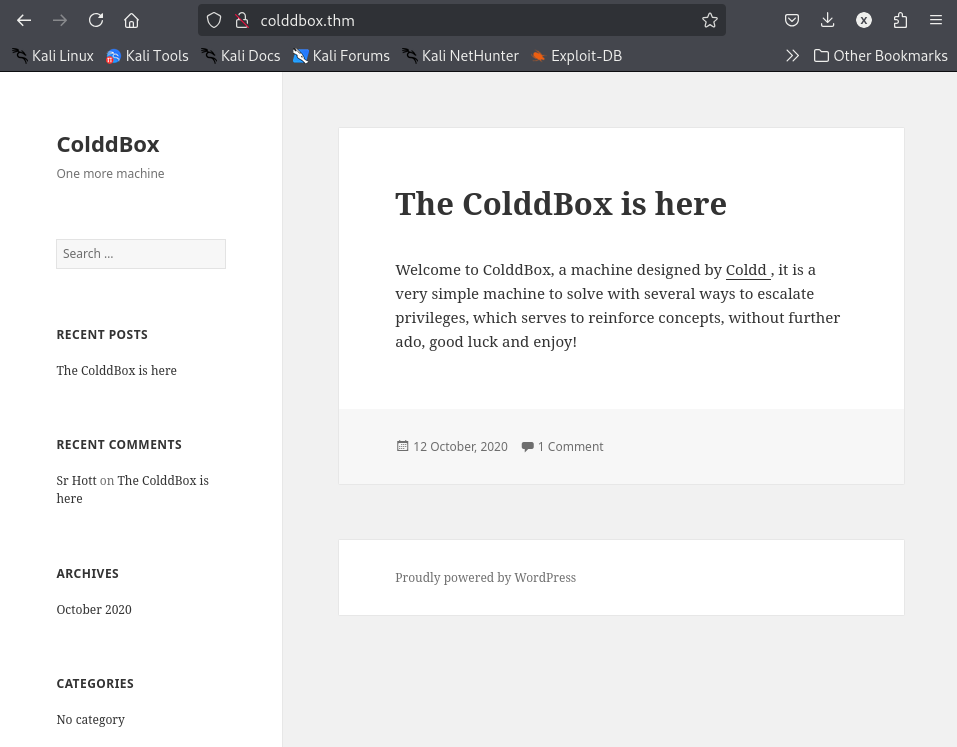Open recent post 'The ColddBox is here'
Viewport: 957px width, 747px height.
click(x=117, y=370)
